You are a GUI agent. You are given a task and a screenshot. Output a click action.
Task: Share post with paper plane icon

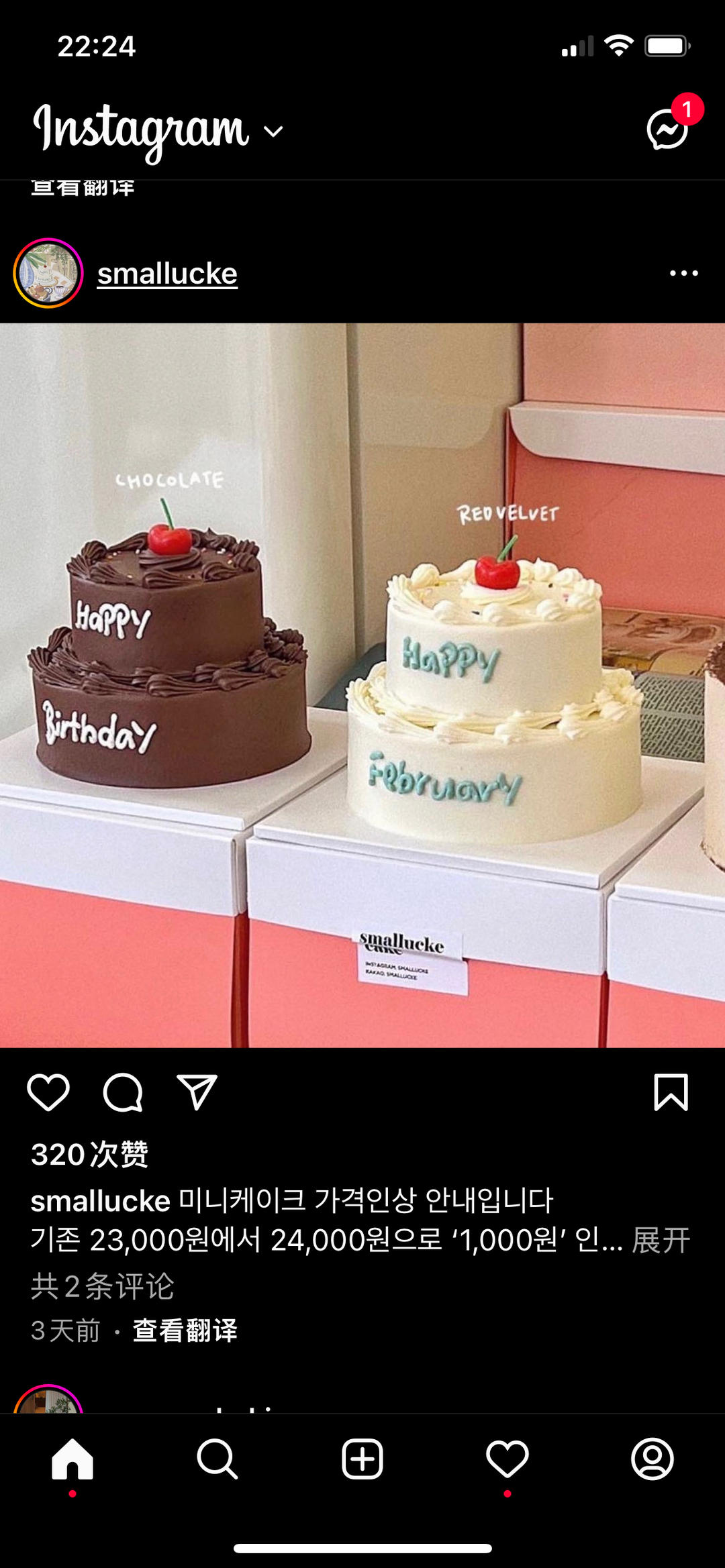coord(197,1092)
